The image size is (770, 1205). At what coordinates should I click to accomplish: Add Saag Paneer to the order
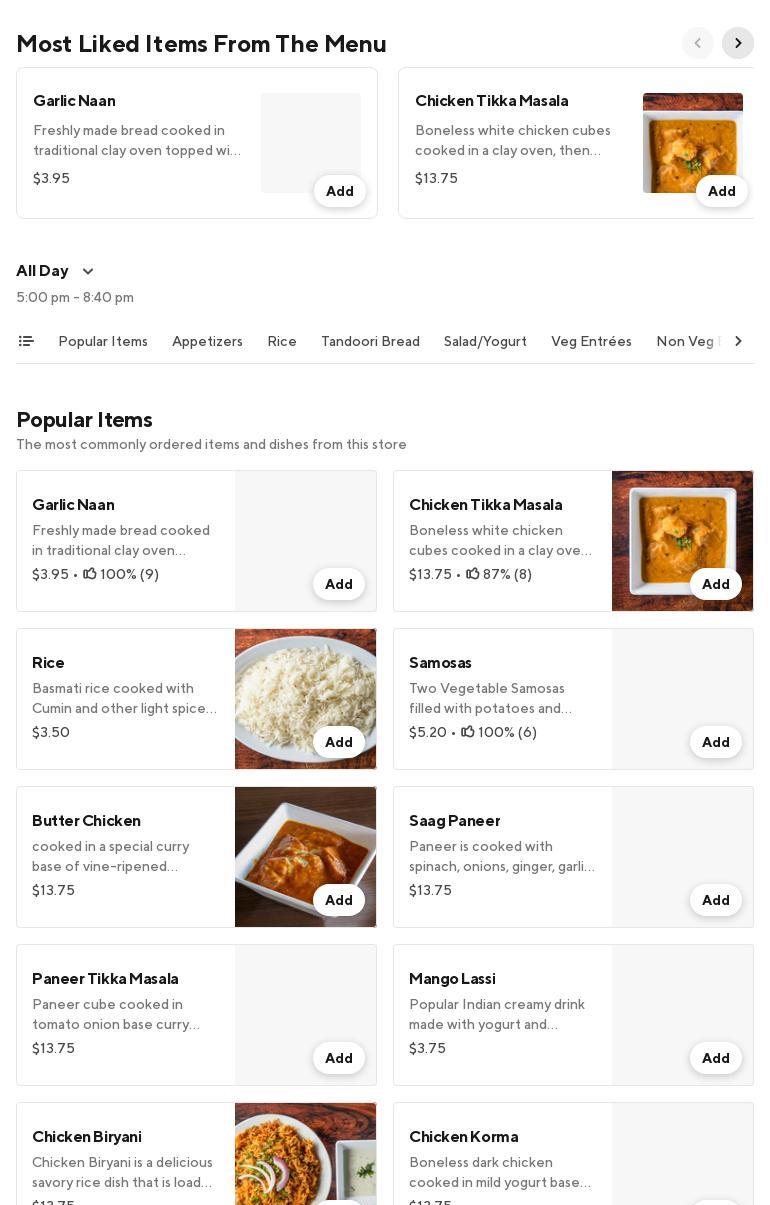(x=716, y=900)
